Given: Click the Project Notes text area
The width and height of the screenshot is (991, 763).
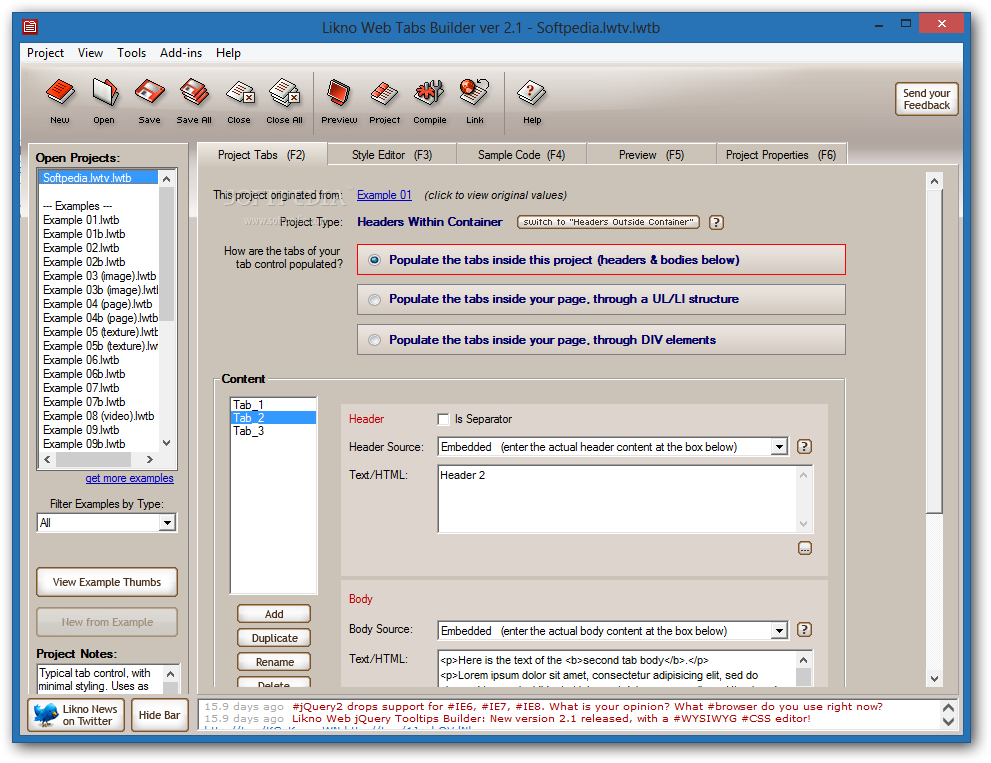Looking at the screenshot, I should point(100,679).
